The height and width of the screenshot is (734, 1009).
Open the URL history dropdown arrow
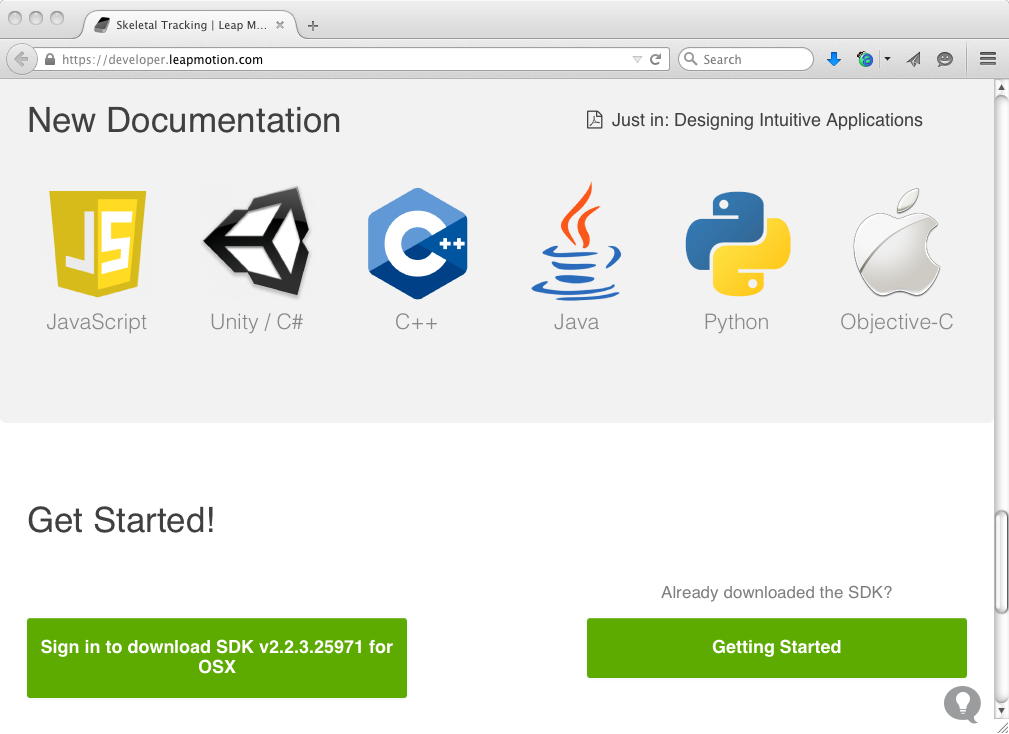[637, 59]
